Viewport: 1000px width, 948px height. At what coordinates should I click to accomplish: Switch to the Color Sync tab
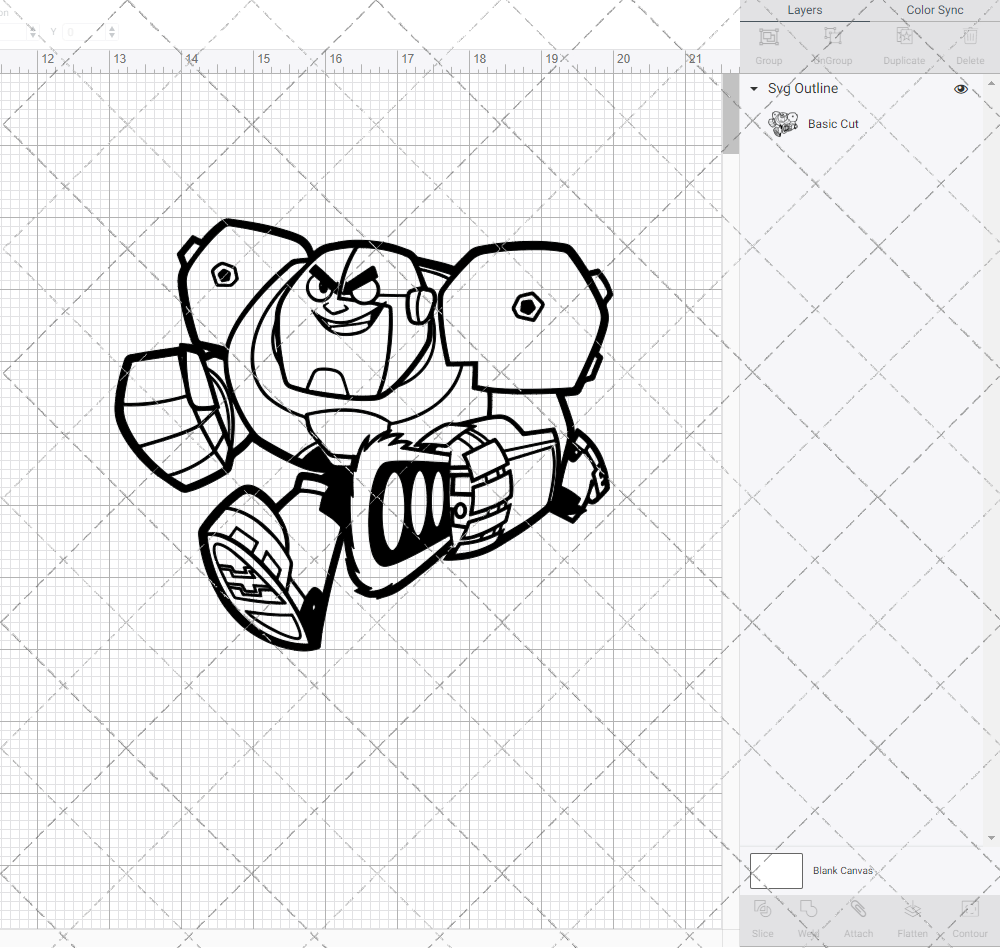[934, 10]
